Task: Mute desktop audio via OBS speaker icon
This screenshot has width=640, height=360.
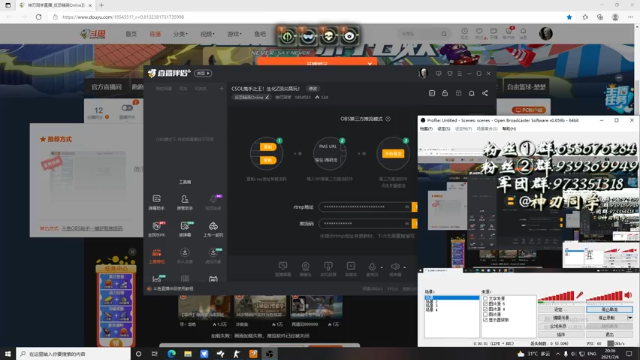Action: 628,295
